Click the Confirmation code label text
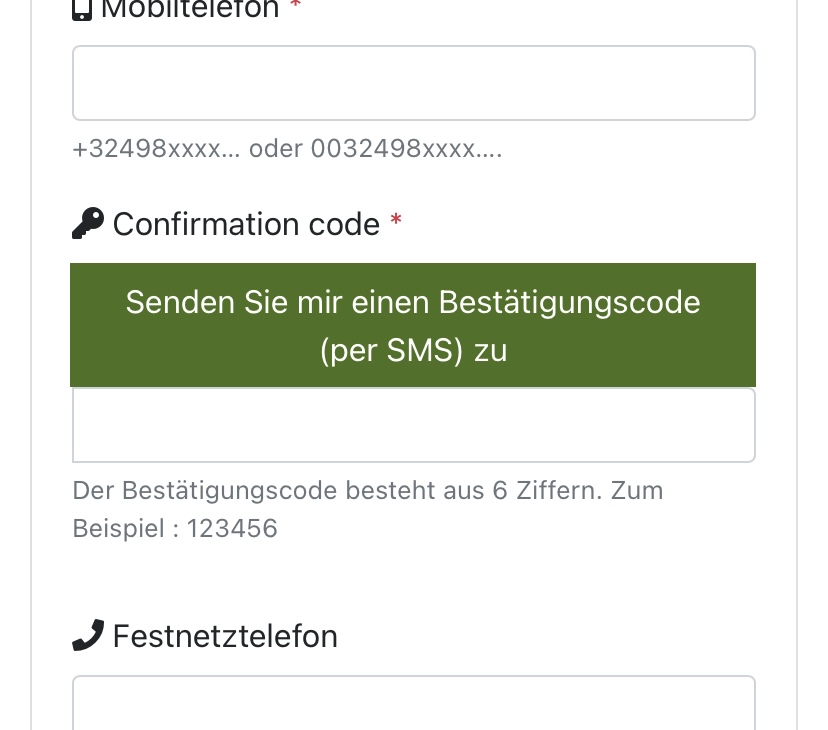This screenshot has width=828, height=730. coord(246,224)
